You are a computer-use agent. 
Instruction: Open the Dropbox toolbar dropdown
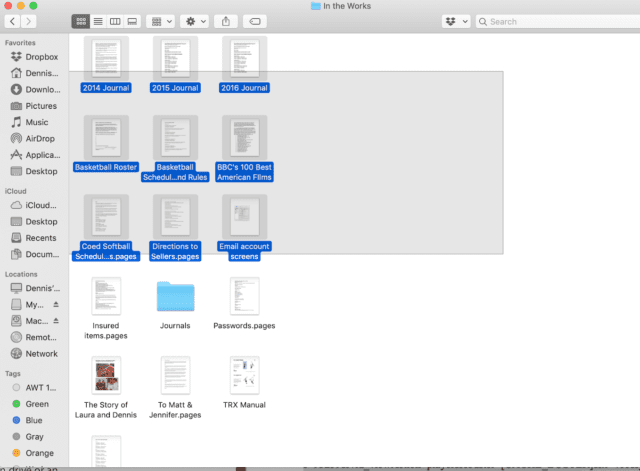[455, 21]
